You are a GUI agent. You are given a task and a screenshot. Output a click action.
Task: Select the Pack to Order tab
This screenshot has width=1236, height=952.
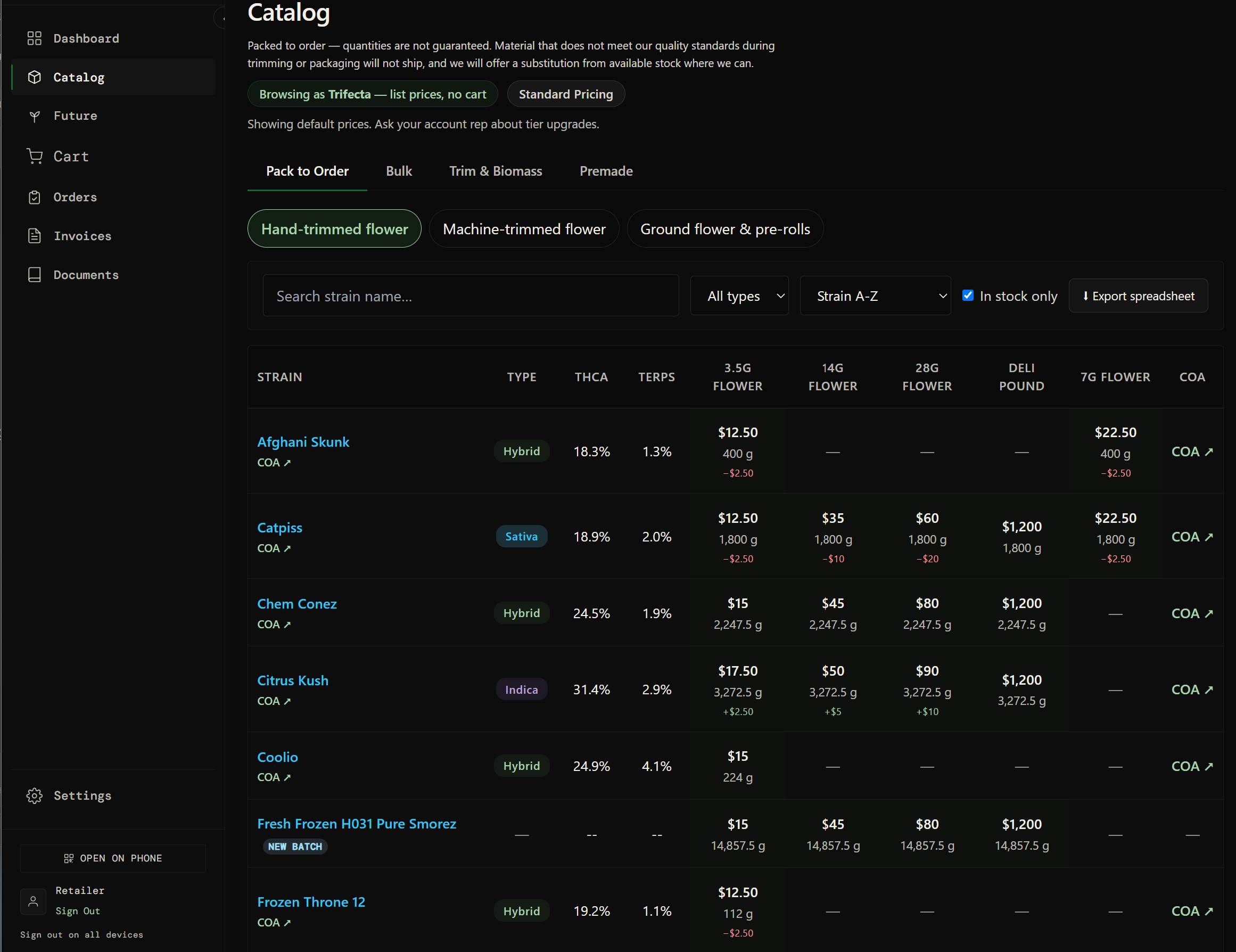[x=307, y=171]
